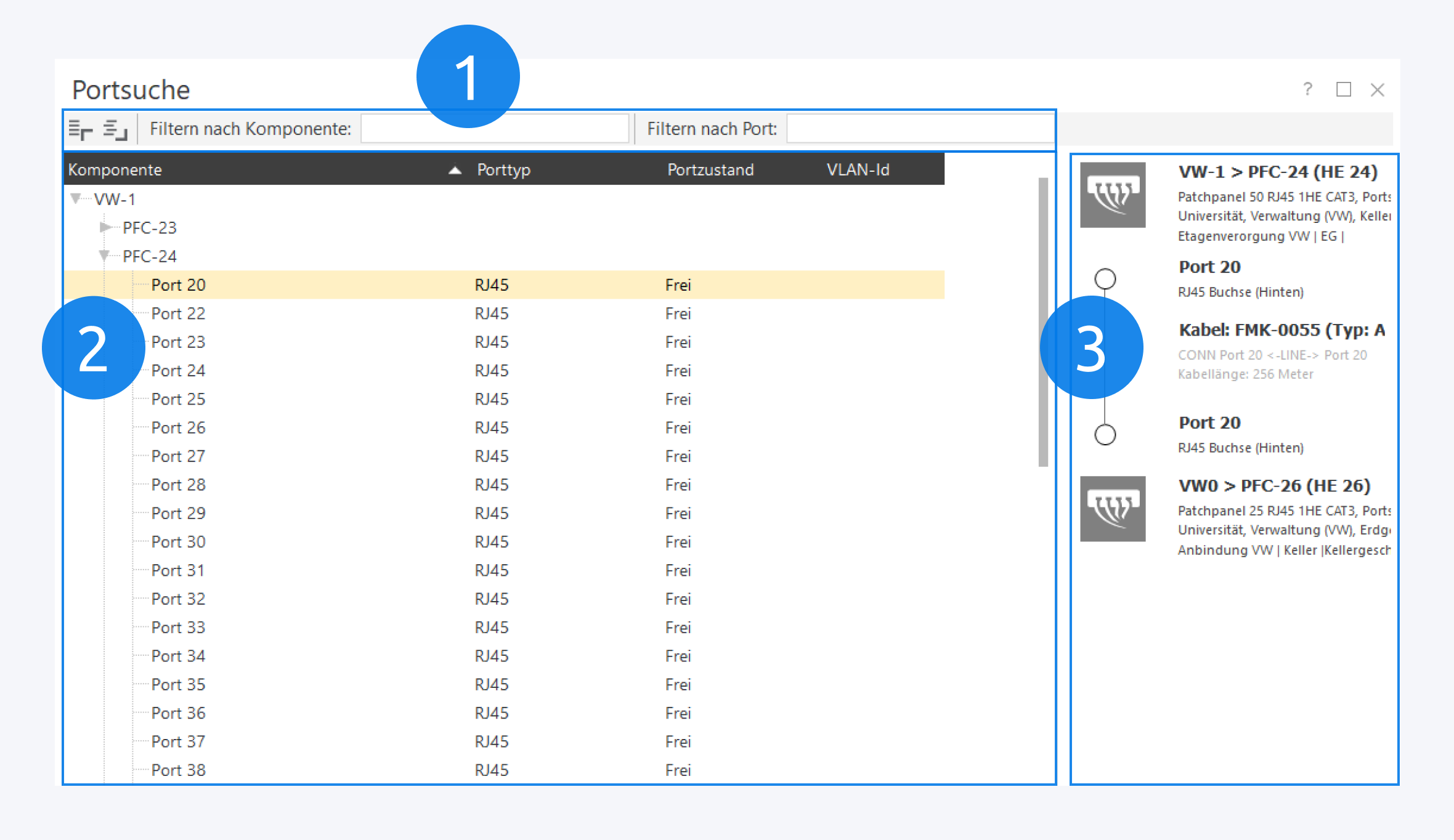Select the Port 33 row
Viewport: 1454px width, 840px height.
(179, 628)
